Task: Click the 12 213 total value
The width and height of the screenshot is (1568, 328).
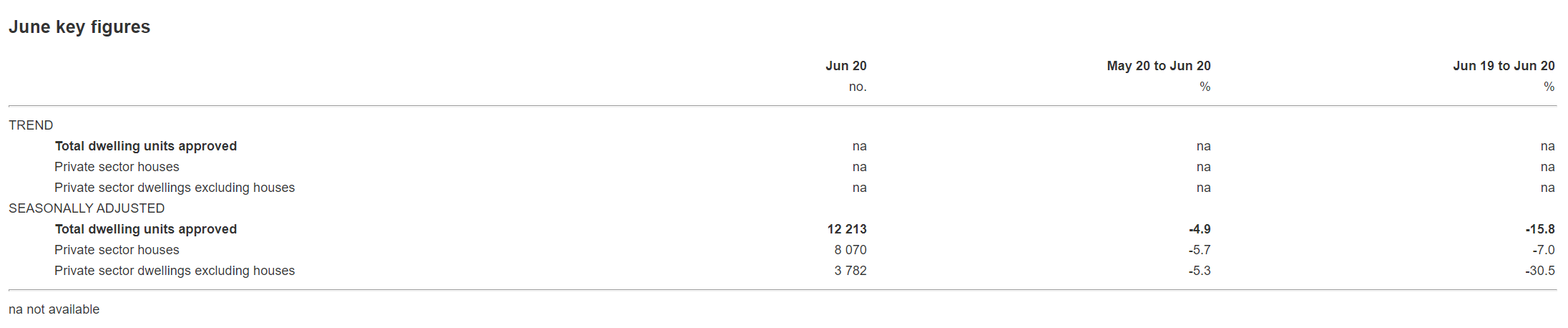Action: pyautogui.click(x=846, y=229)
